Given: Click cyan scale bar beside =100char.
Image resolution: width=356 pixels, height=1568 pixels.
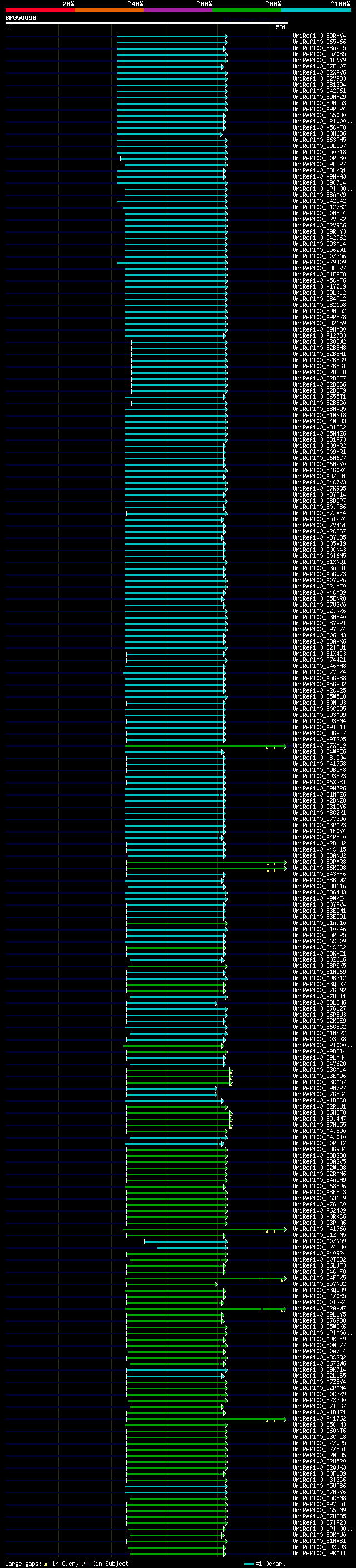Looking at the screenshot, I should (248, 1564).
